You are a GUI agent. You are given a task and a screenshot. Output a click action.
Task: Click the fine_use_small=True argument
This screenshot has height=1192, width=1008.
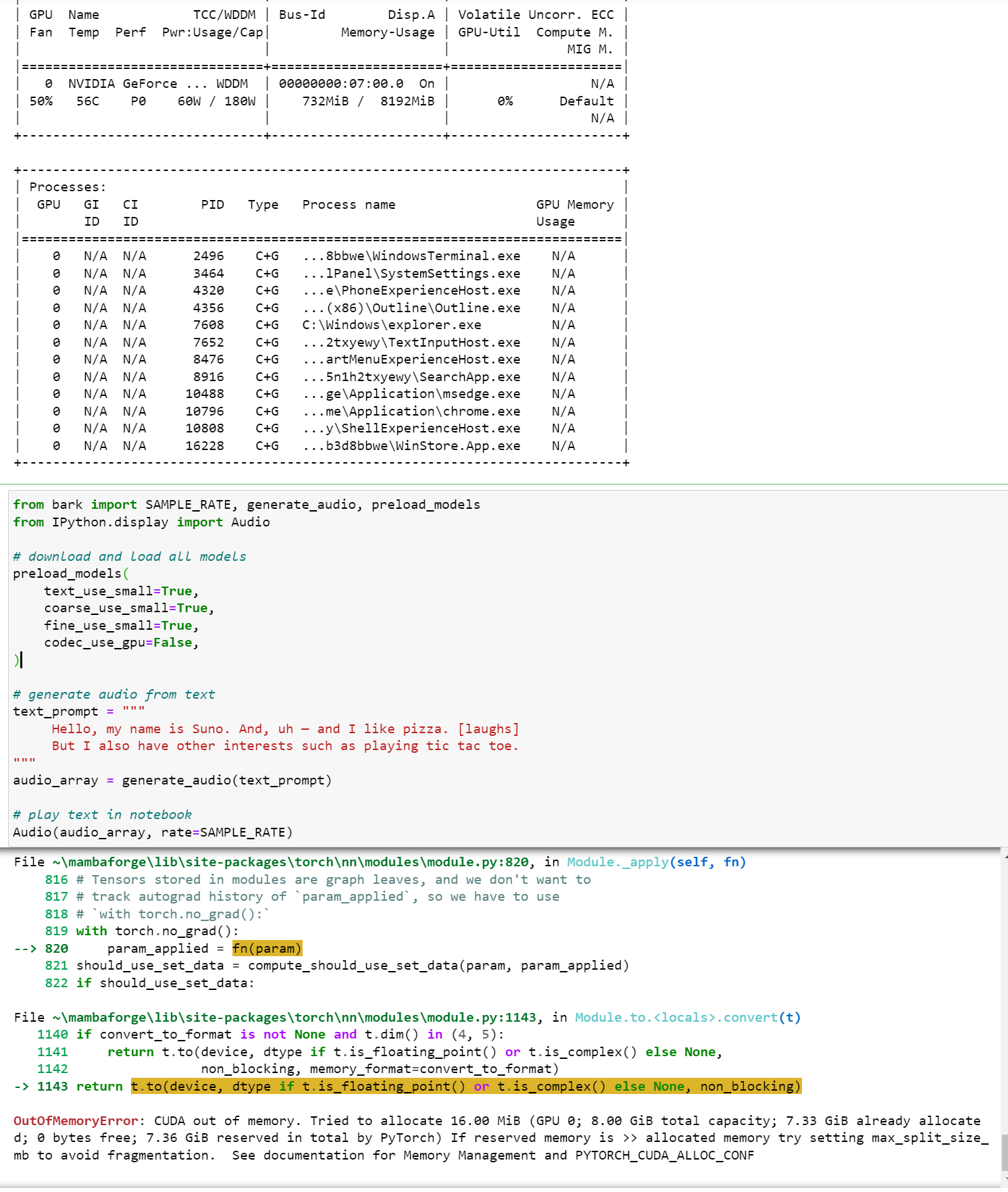[x=122, y=626]
